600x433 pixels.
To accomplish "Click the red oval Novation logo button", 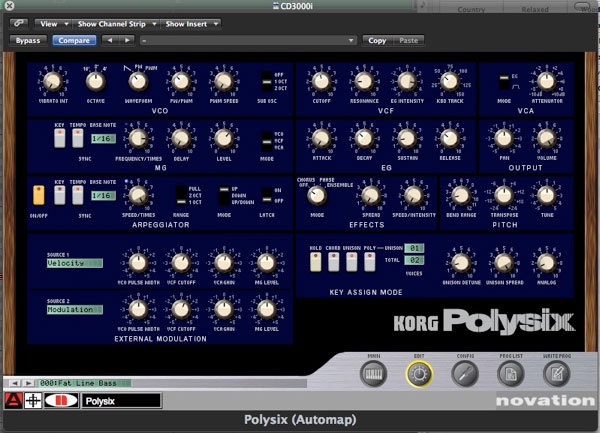I will click(61, 400).
